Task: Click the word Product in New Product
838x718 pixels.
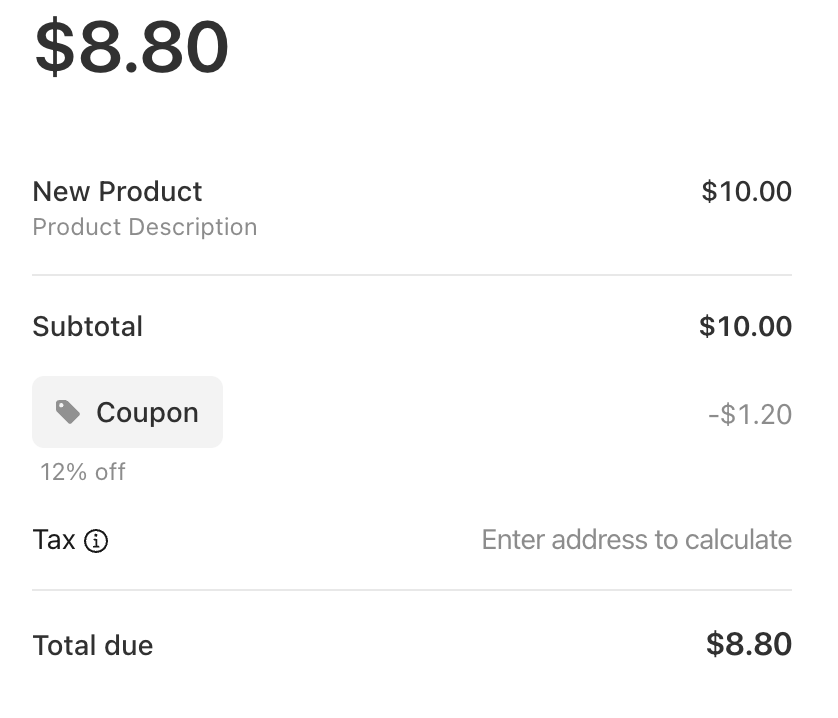Action: [151, 191]
